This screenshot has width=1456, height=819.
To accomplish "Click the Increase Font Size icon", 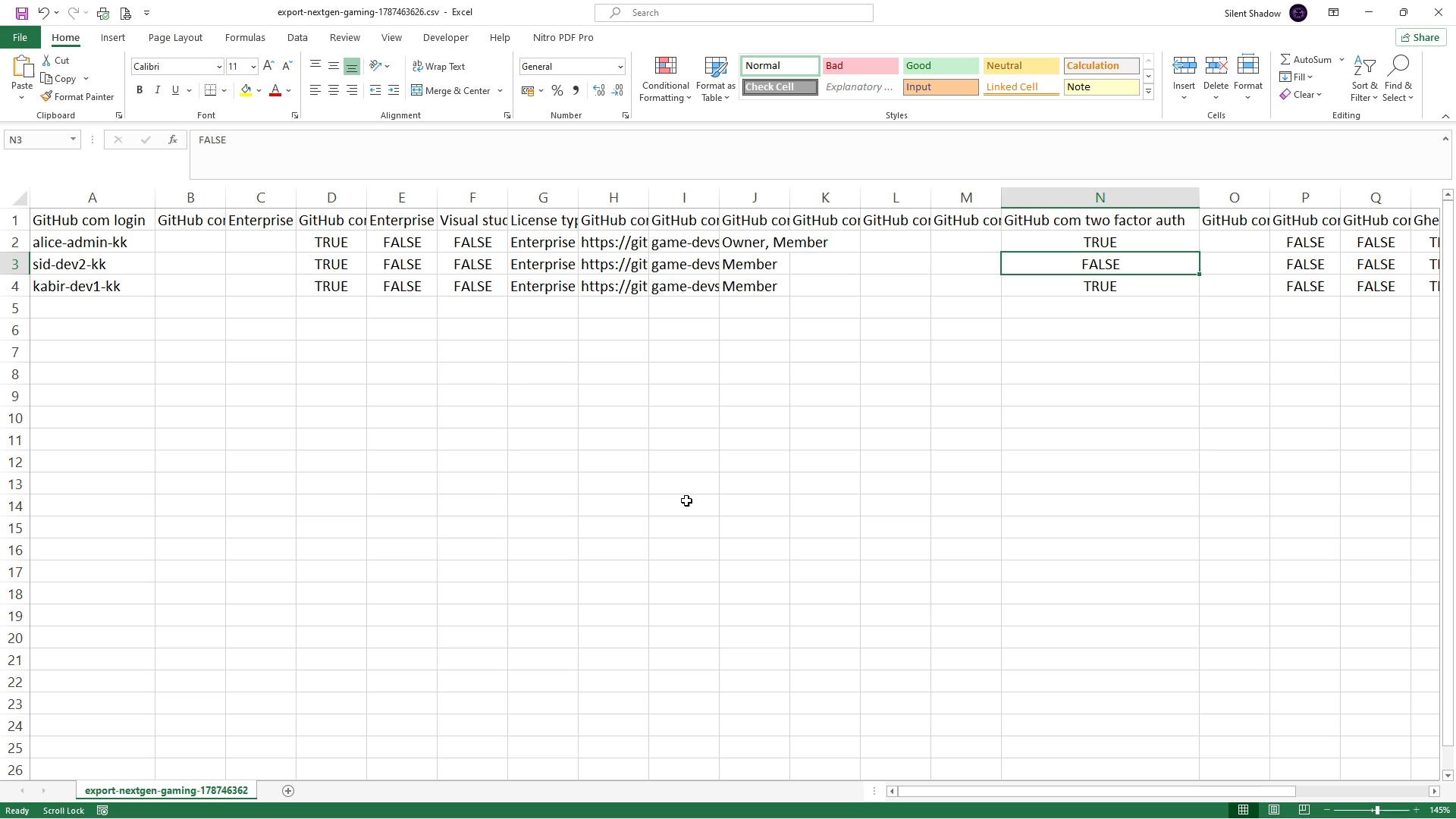I will click(x=268, y=66).
